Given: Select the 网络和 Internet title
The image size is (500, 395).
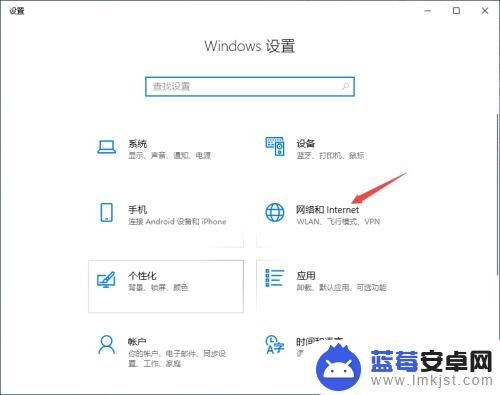Looking at the screenshot, I should (327, 210).
